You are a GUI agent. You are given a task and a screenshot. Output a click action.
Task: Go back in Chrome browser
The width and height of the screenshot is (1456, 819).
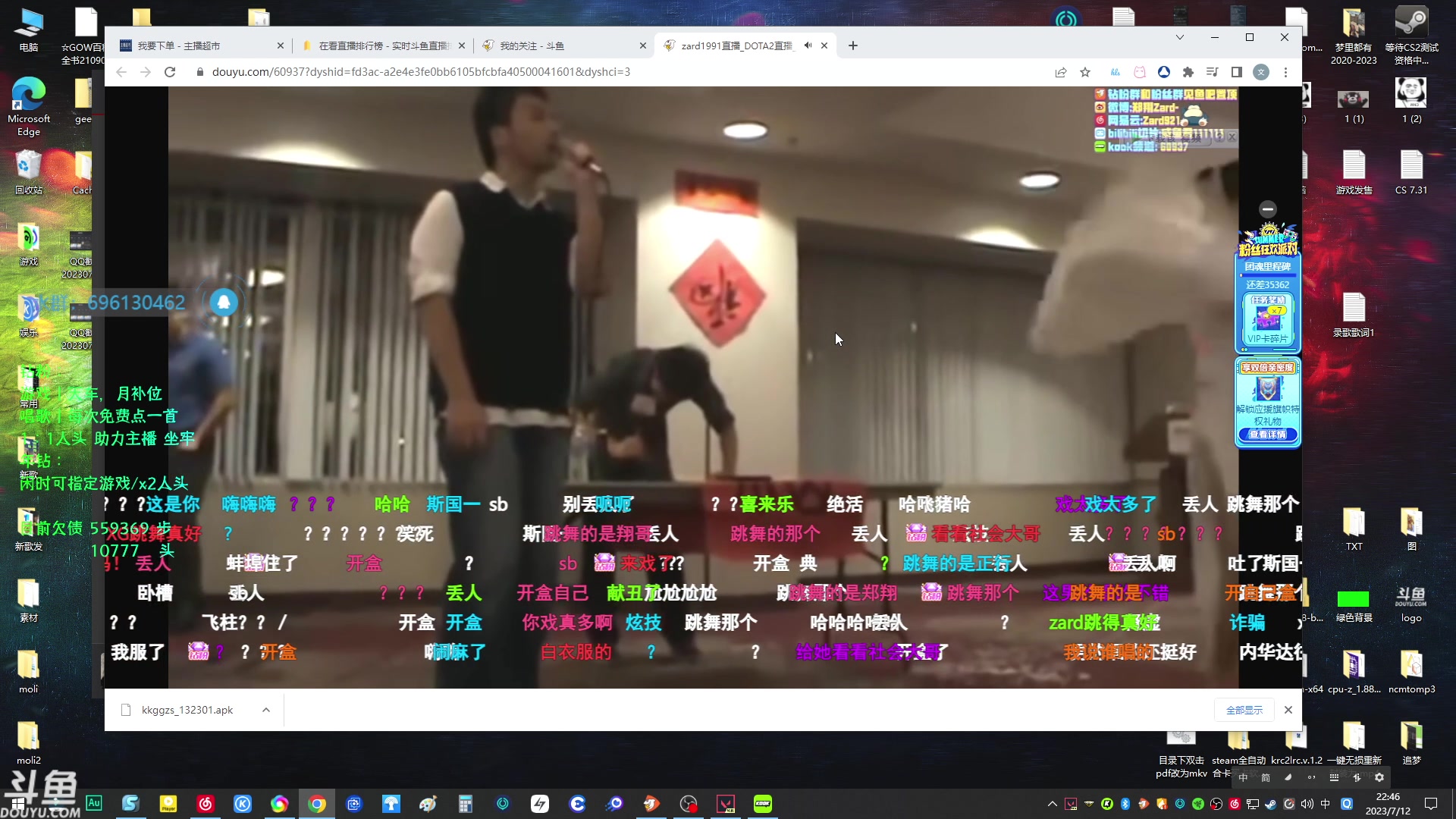[x=121, y=72]
